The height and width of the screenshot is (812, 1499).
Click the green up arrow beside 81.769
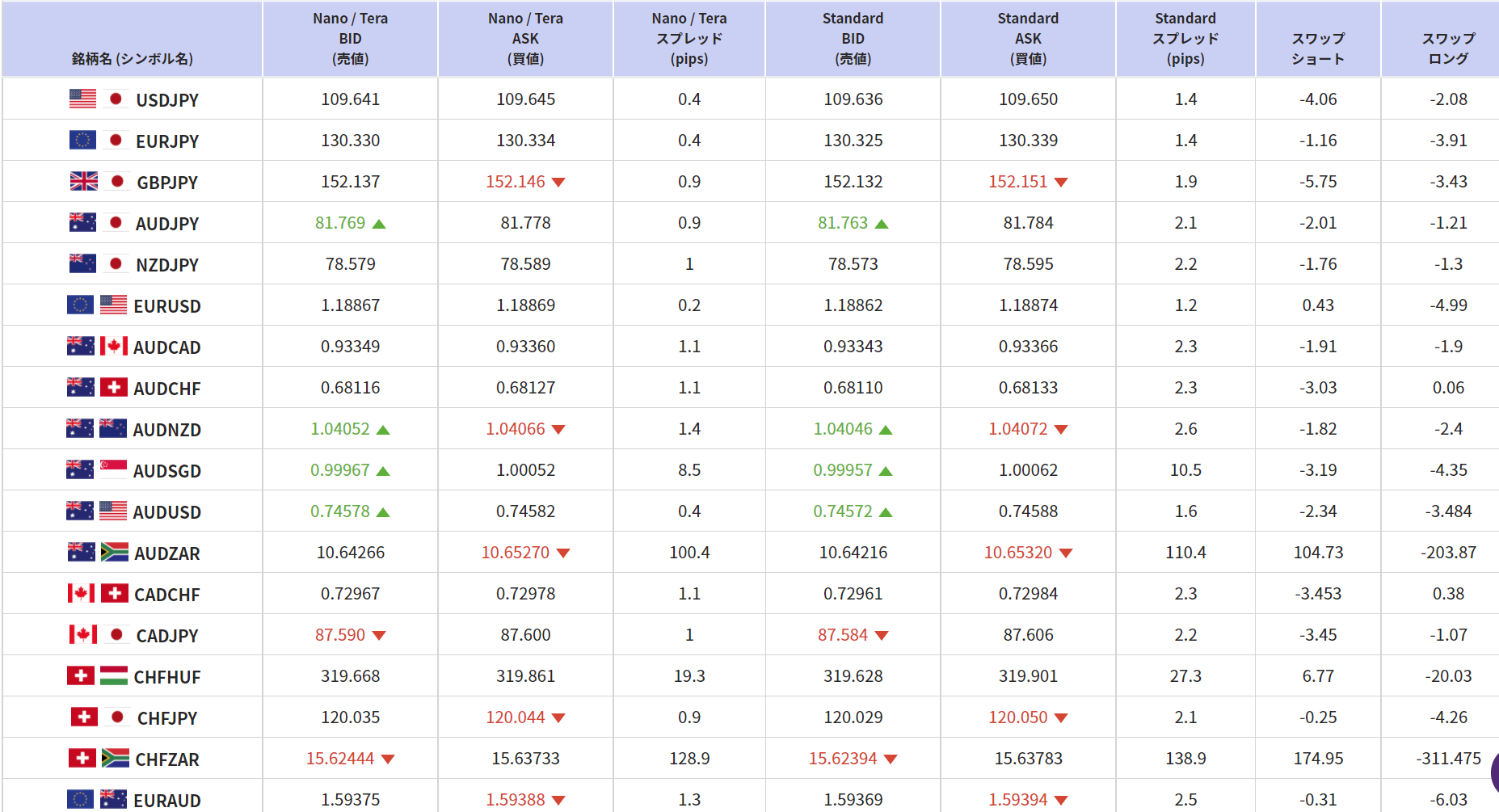pos(379,224)
